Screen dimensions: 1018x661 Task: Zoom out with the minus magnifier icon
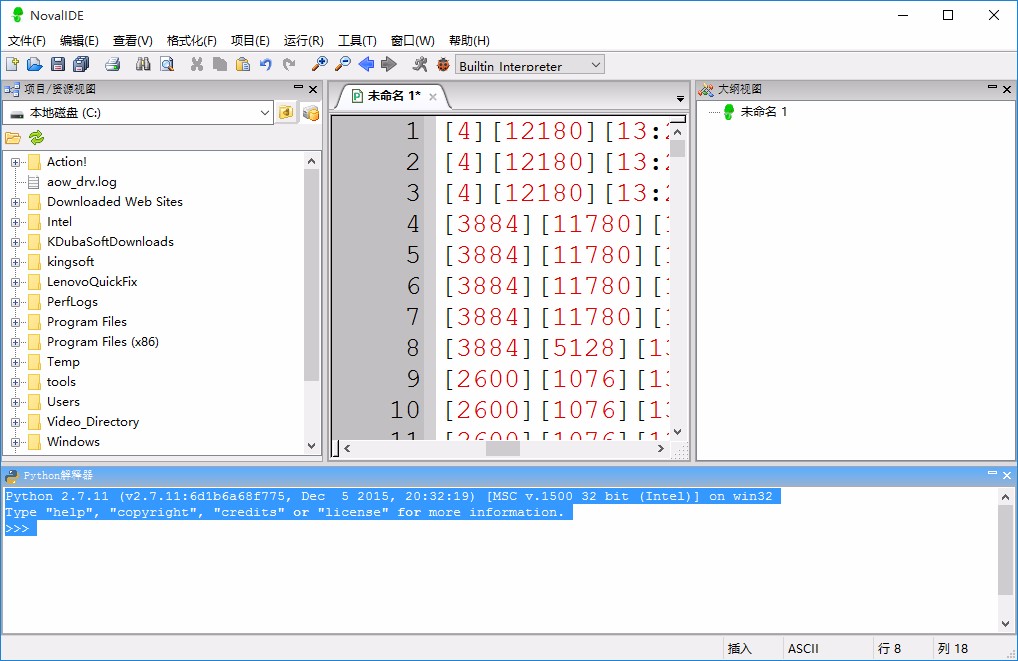(x=343, y=64)
